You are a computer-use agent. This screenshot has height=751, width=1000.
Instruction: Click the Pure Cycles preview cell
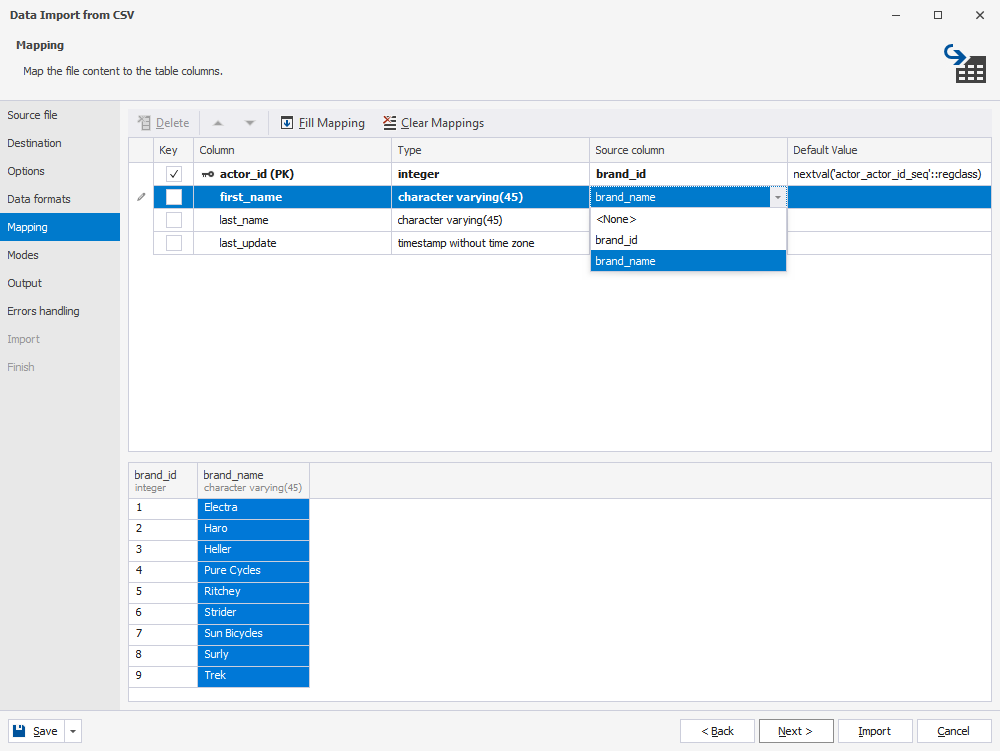[253, 571]
